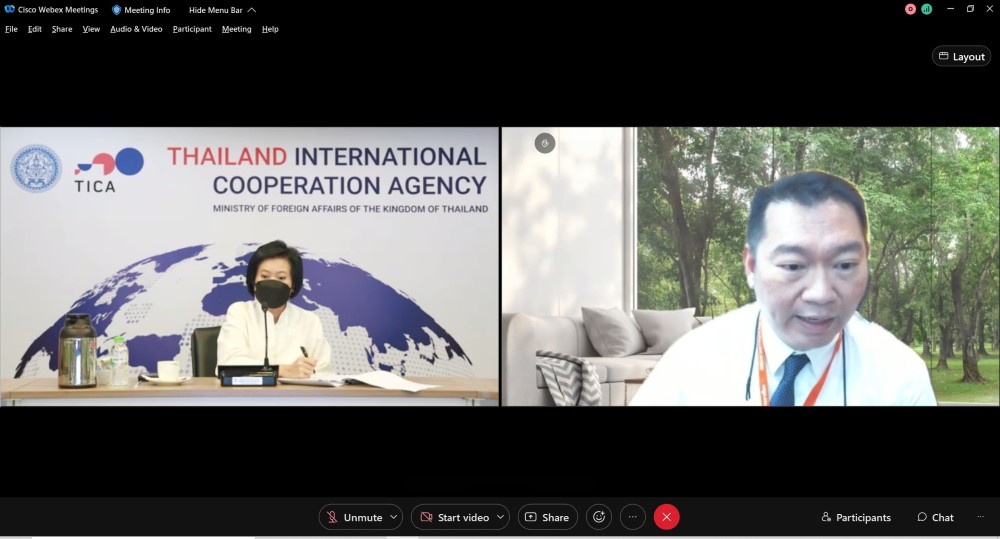1000x539 pixels.
Task: Open the Chat panel
Action: coord(935,517)
